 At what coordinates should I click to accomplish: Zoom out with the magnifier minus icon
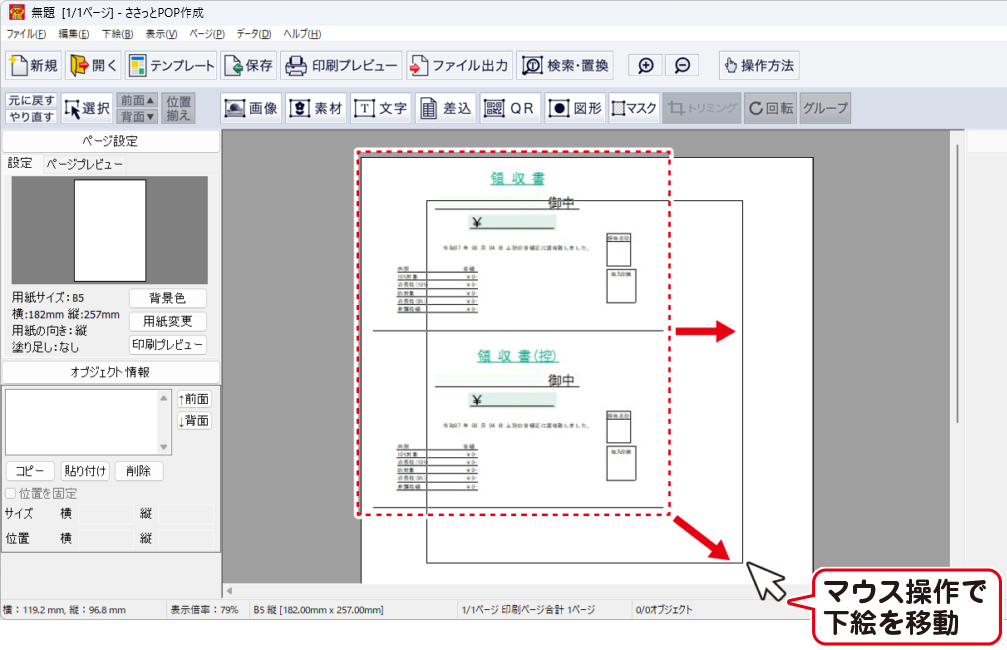pos(682,66)
